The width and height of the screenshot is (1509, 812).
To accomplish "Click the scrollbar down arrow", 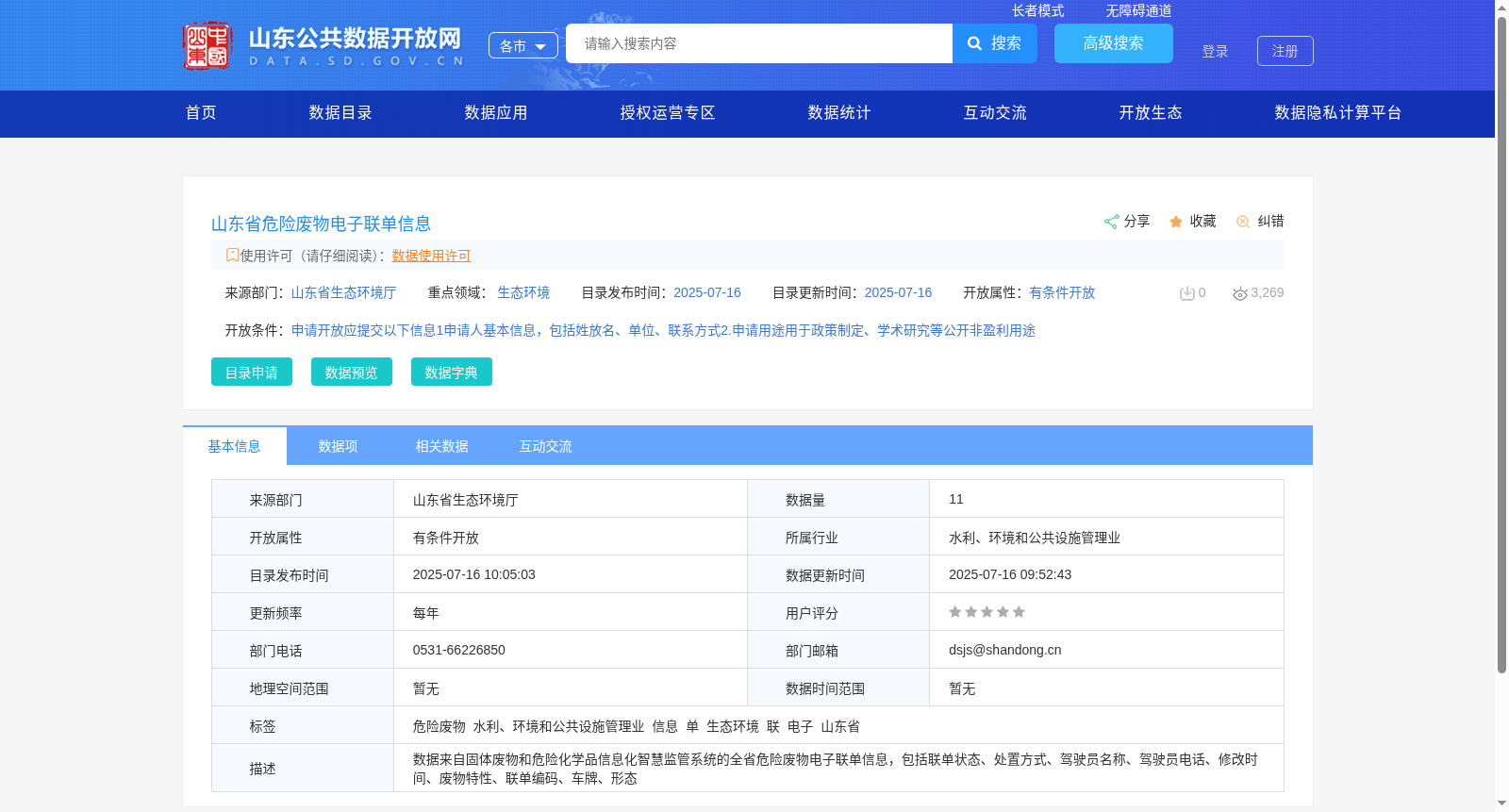I will [x=1501, y=804].
